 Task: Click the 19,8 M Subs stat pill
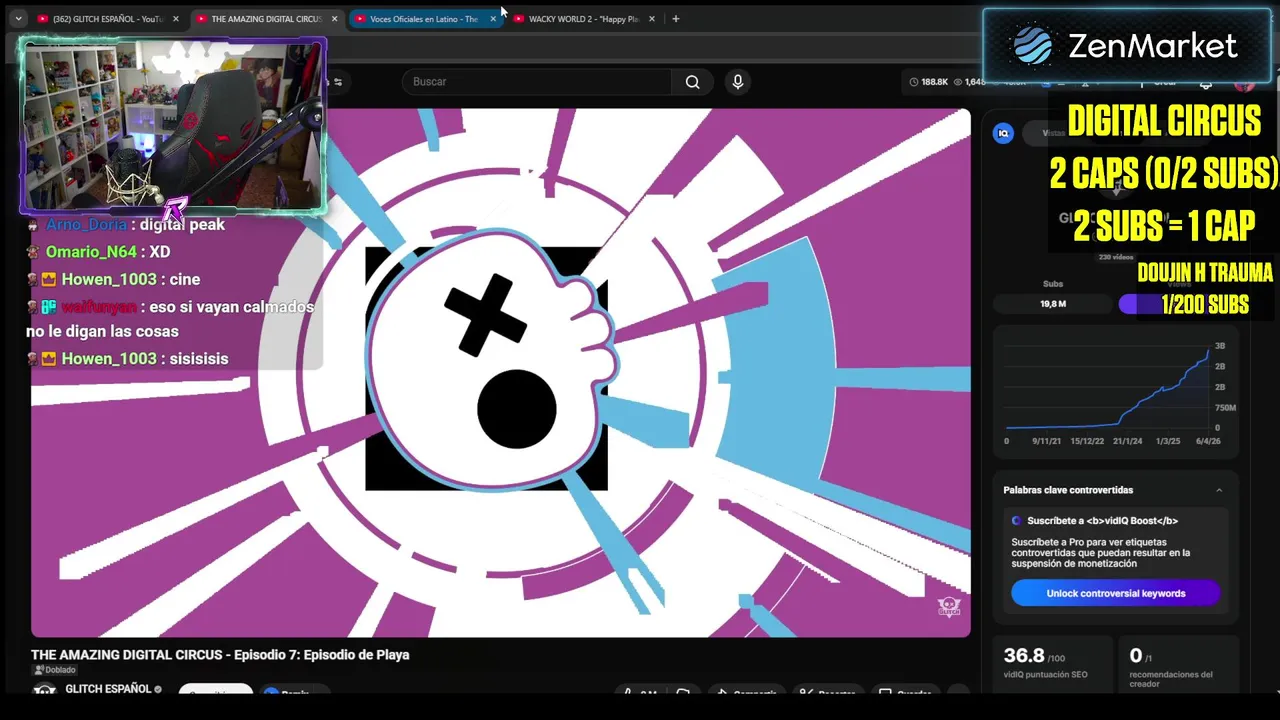1053,304
